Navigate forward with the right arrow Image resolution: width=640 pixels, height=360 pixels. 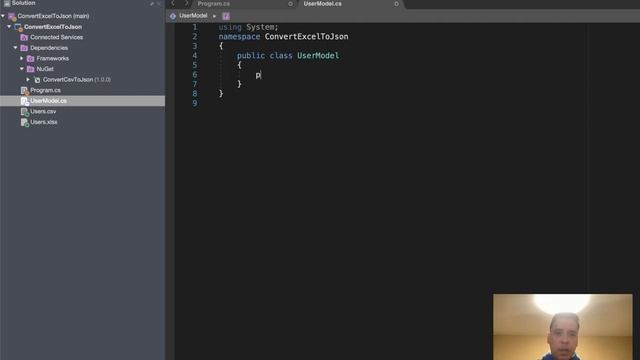click(187, 3)
